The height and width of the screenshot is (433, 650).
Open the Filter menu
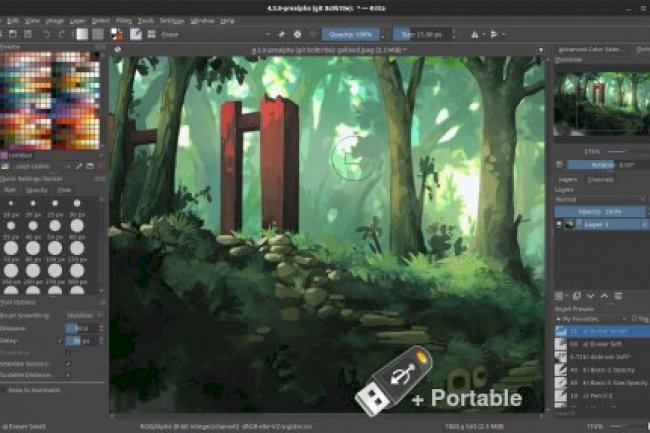point(122,20)
